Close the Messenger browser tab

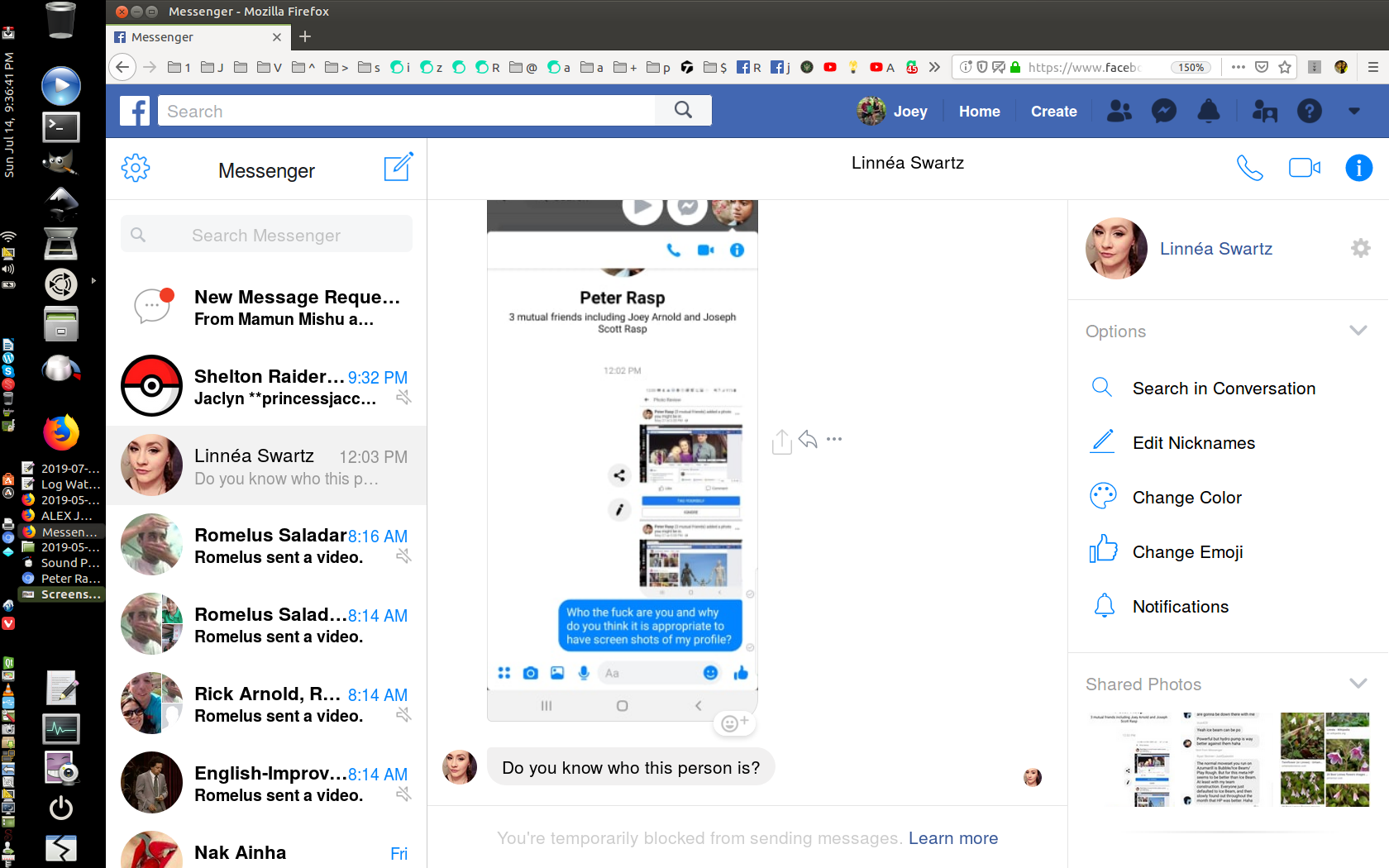pyautogui.click(x=277, y=36)
